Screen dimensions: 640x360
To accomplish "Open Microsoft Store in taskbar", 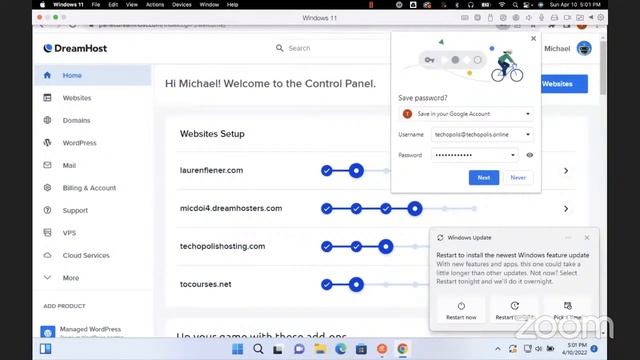I will click(x=361, y=349).
